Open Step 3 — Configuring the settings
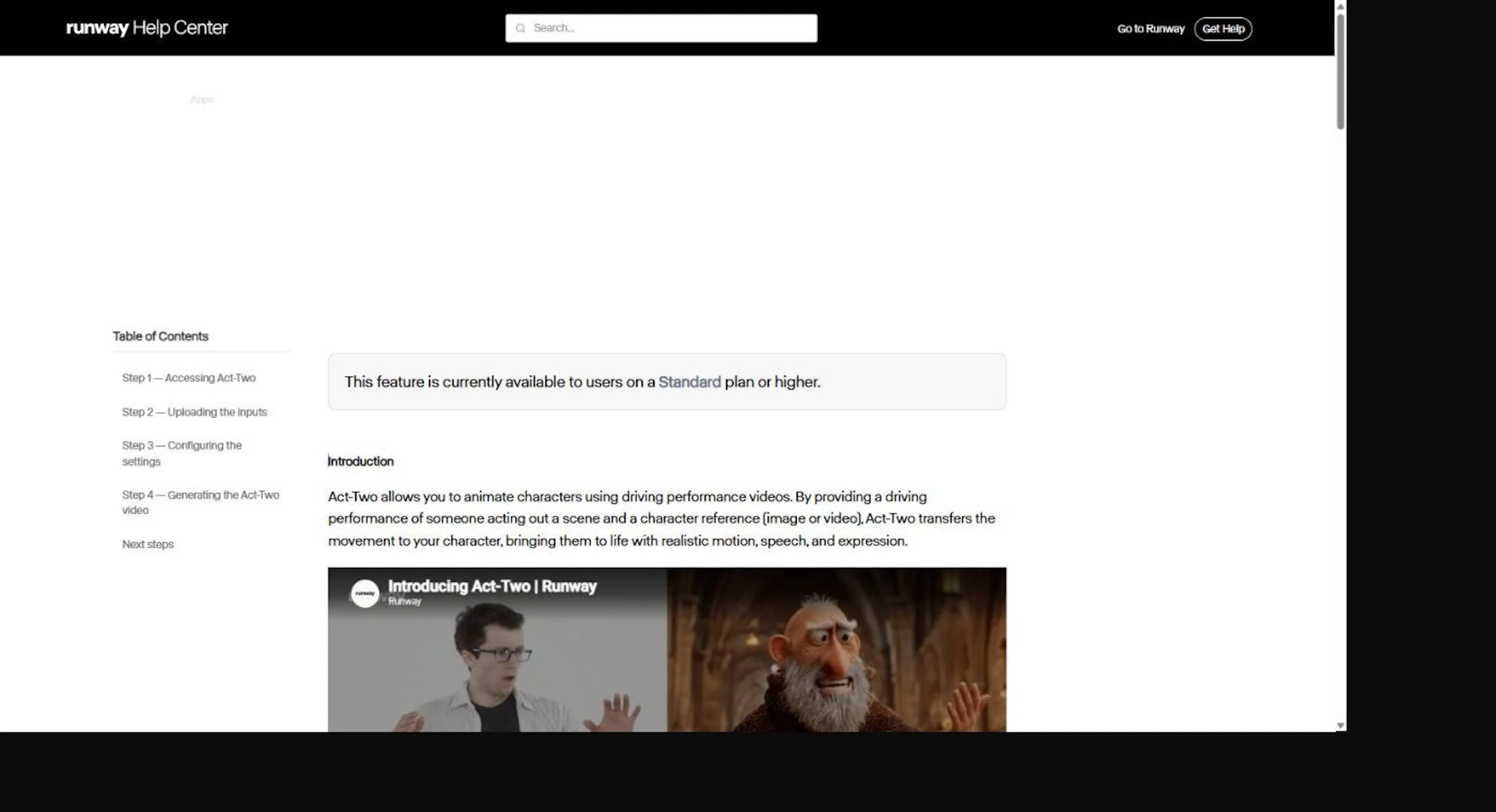This screenshot has height=812, width=1496. click(182, 453)
